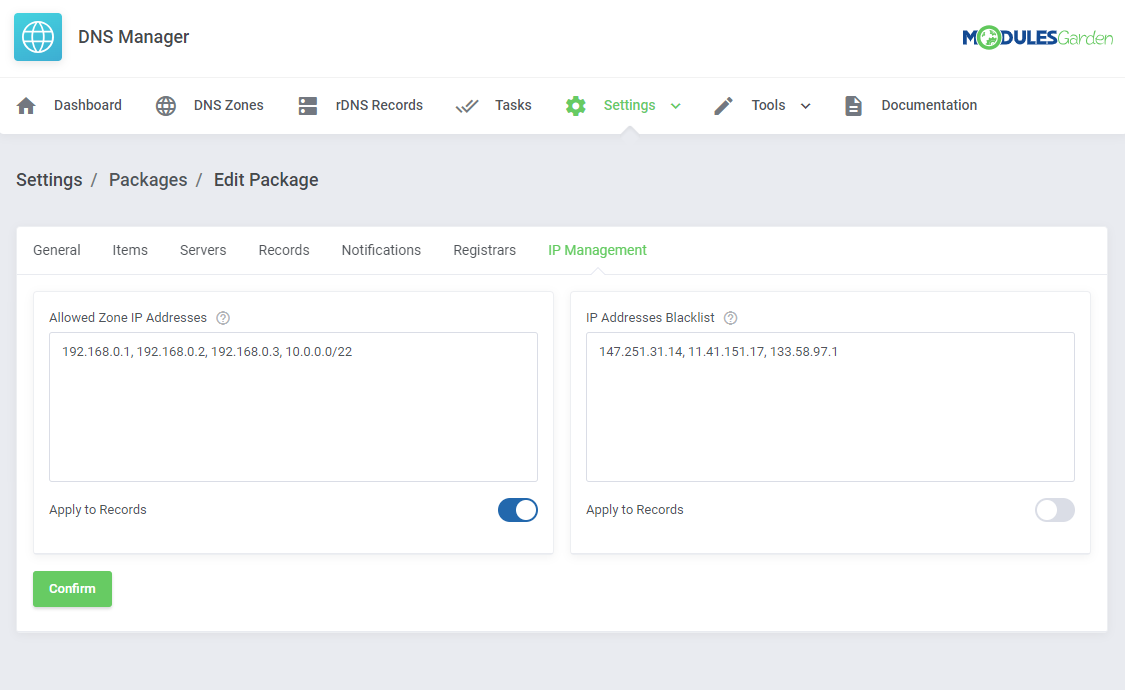Enable Apply to Records for IP blacklist
1125x690 pixels.
1055,510
